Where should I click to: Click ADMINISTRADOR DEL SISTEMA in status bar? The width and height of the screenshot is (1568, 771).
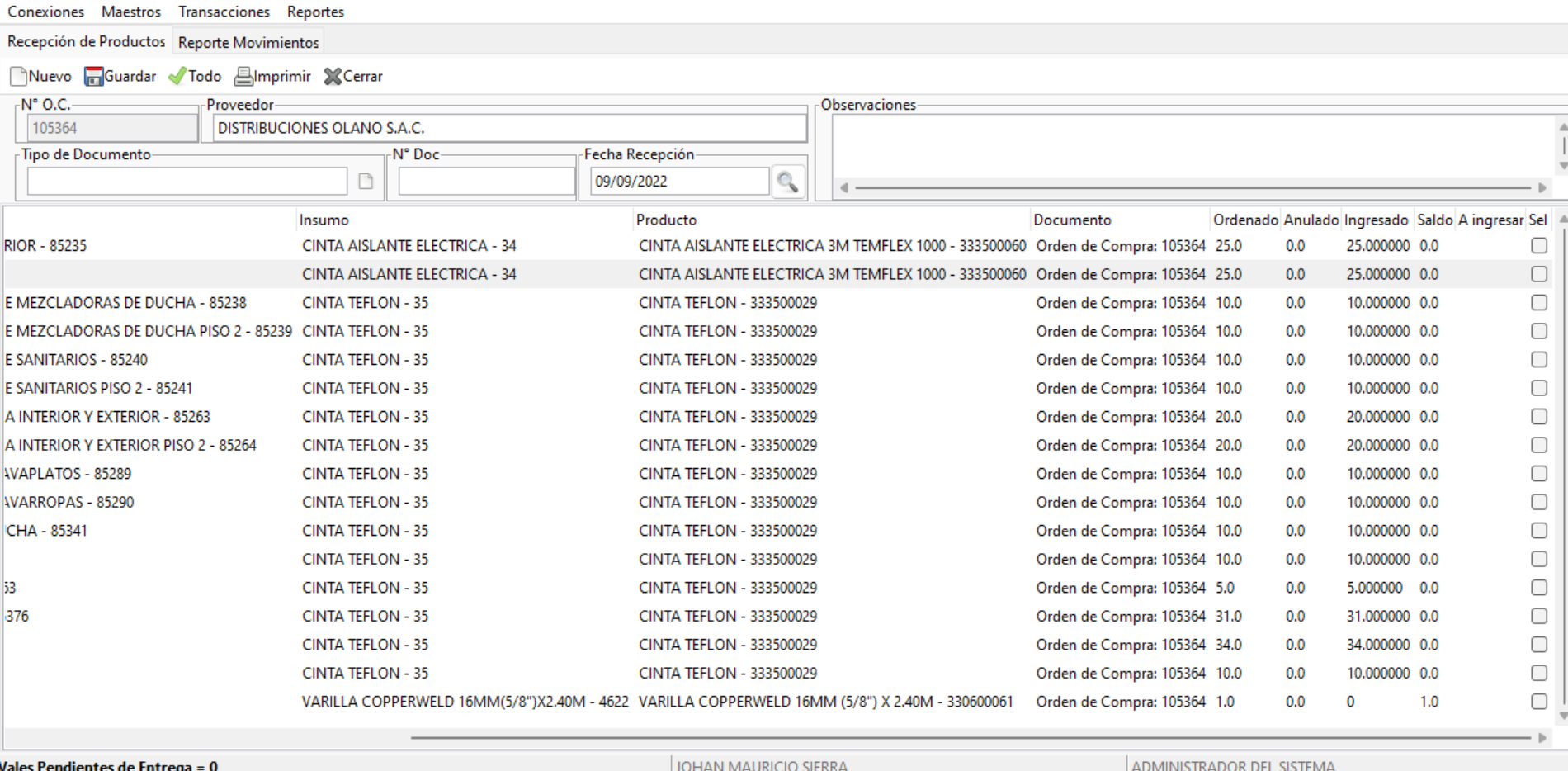click(1233, 765)
